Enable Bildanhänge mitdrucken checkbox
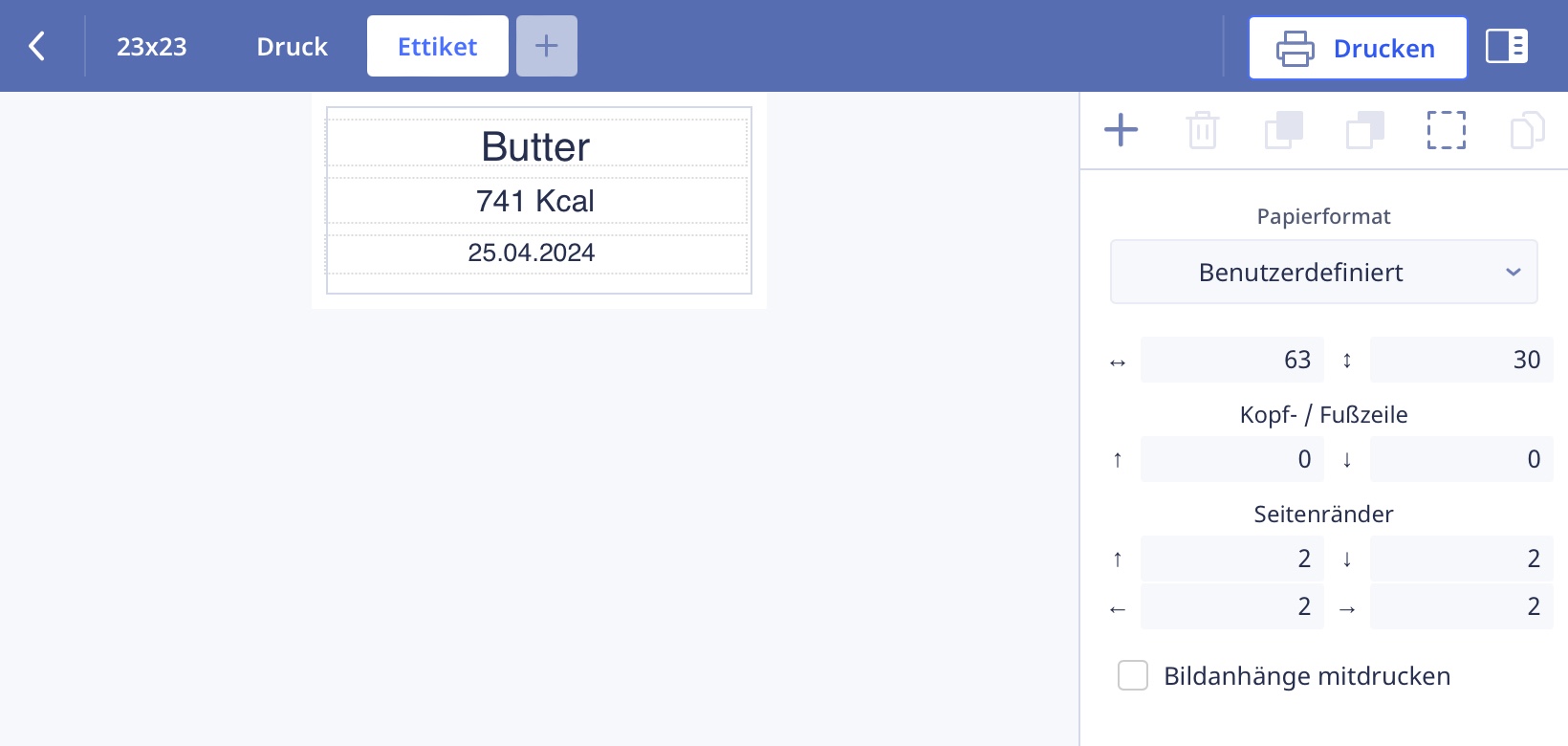1568x746 pixels. click(x=1133, y=675)
